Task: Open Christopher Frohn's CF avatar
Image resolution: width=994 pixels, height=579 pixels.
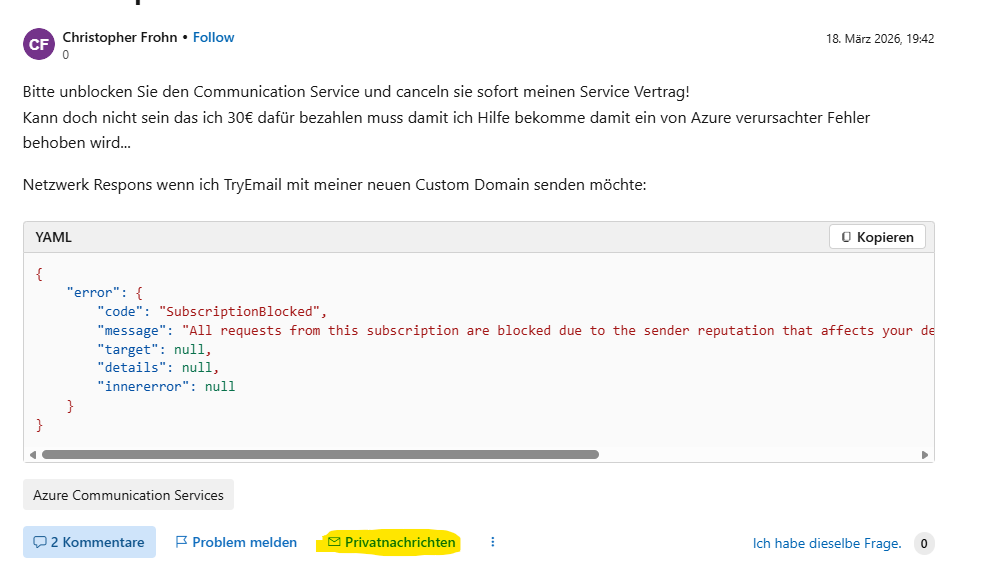Action: pyautogui.click(x=39, y=44)
